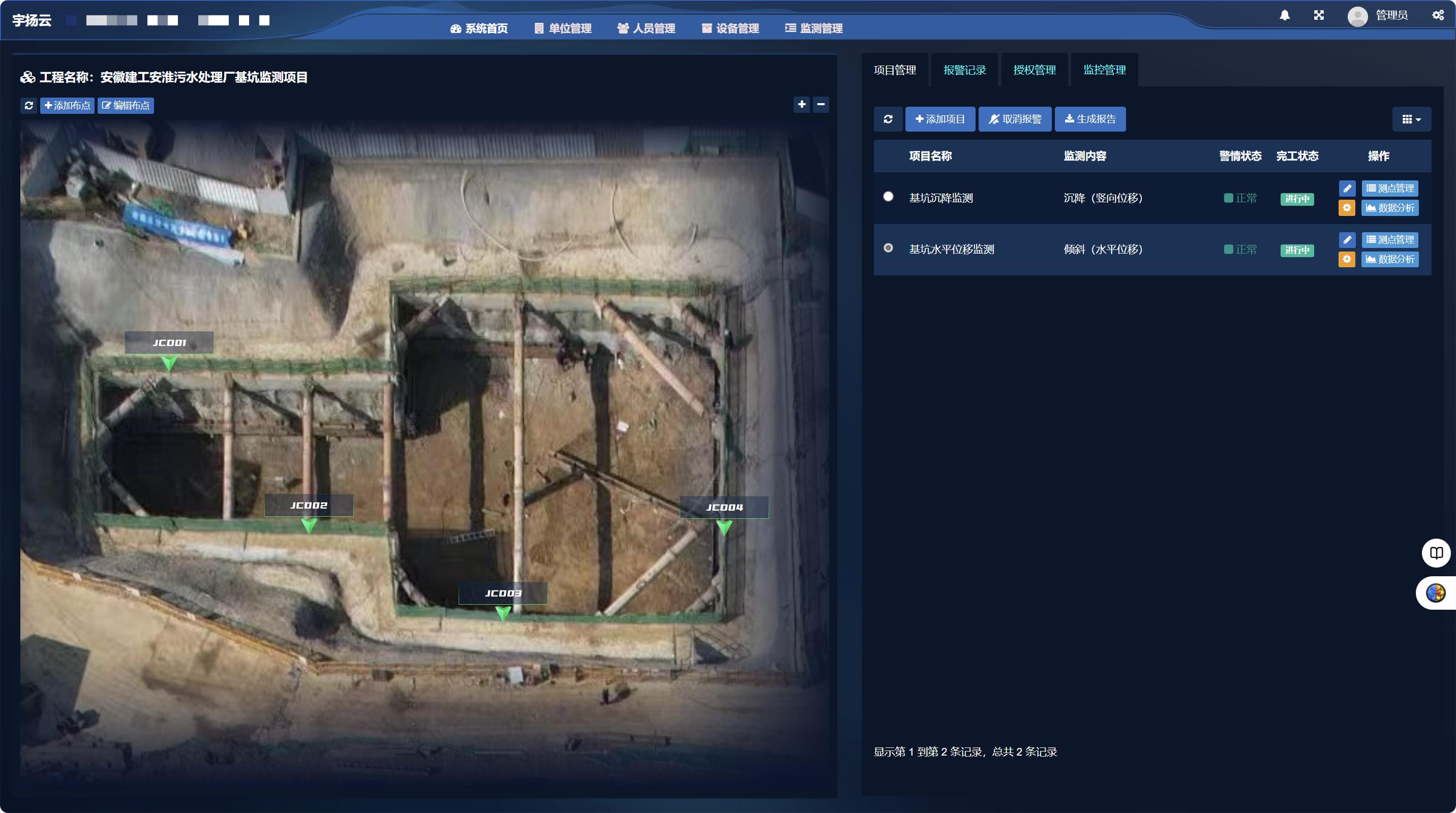Image resolution: width=1456 pixels, height=813 pixels.
Task: Open the system settings gears icon
Action: coord(1438,15)
